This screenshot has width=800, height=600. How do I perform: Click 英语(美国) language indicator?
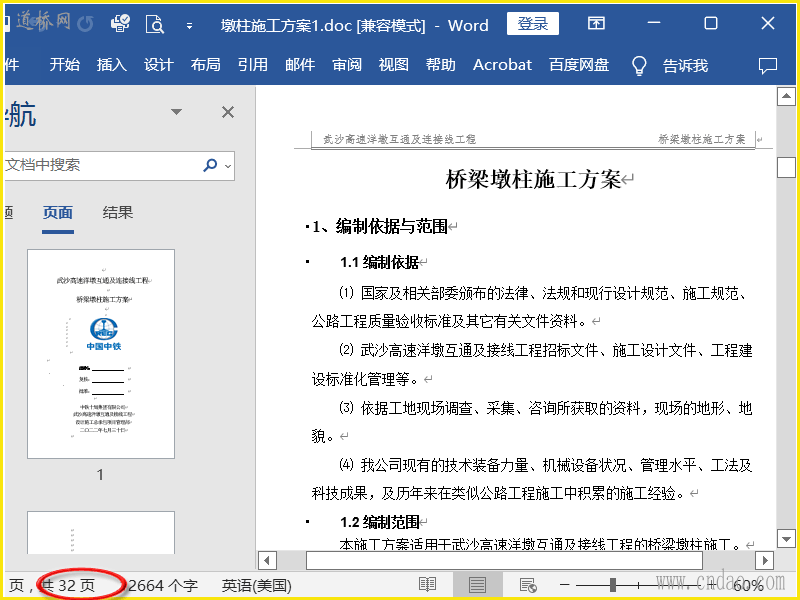[x=256, y=585]
